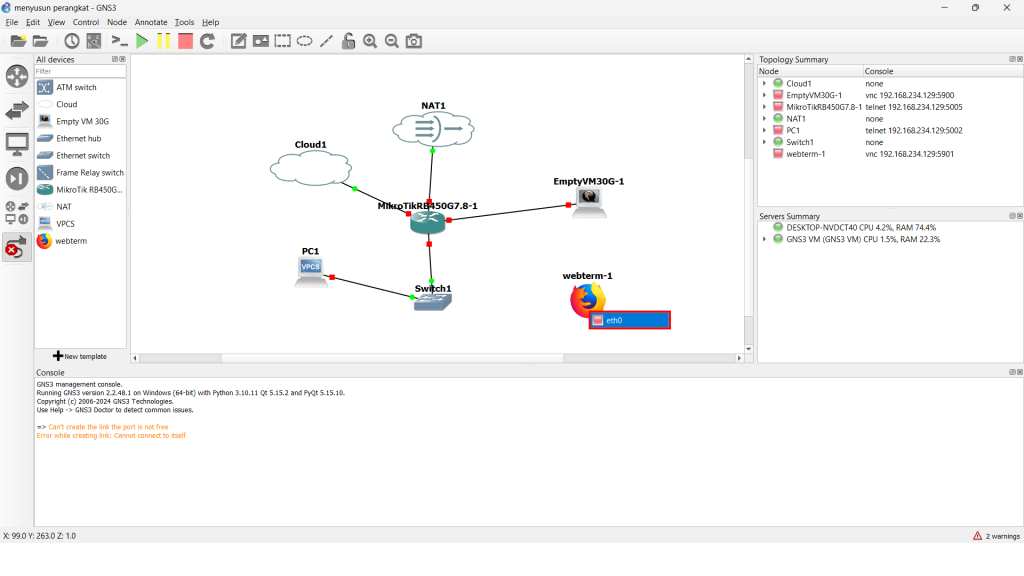Select the Browse end devices monitor icon
The height and width of the screenshot is (576, 1024).
click(x=17, y=144)
